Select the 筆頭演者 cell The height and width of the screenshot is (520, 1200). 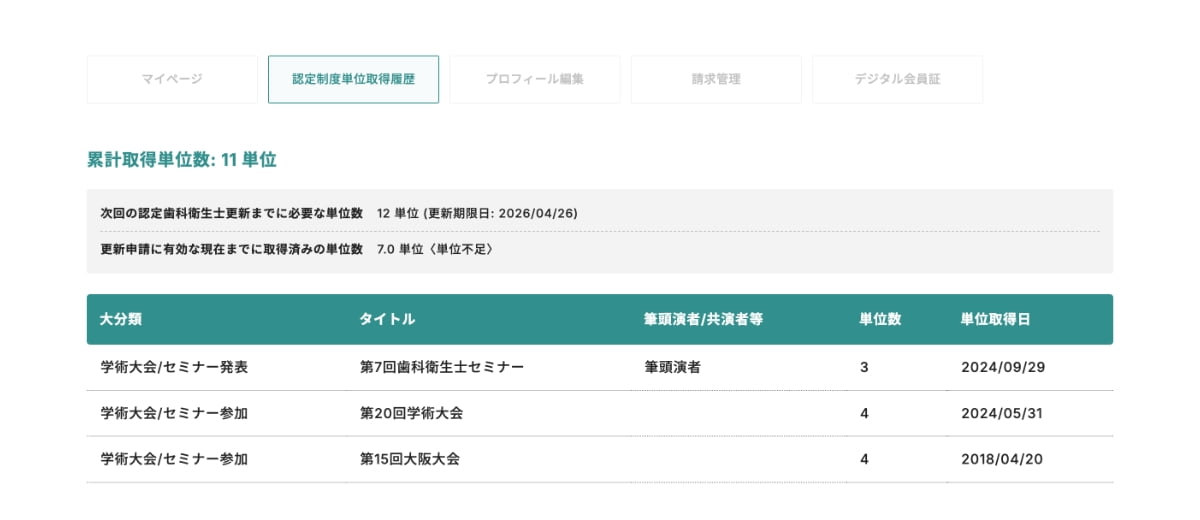[x=672, y=367]
